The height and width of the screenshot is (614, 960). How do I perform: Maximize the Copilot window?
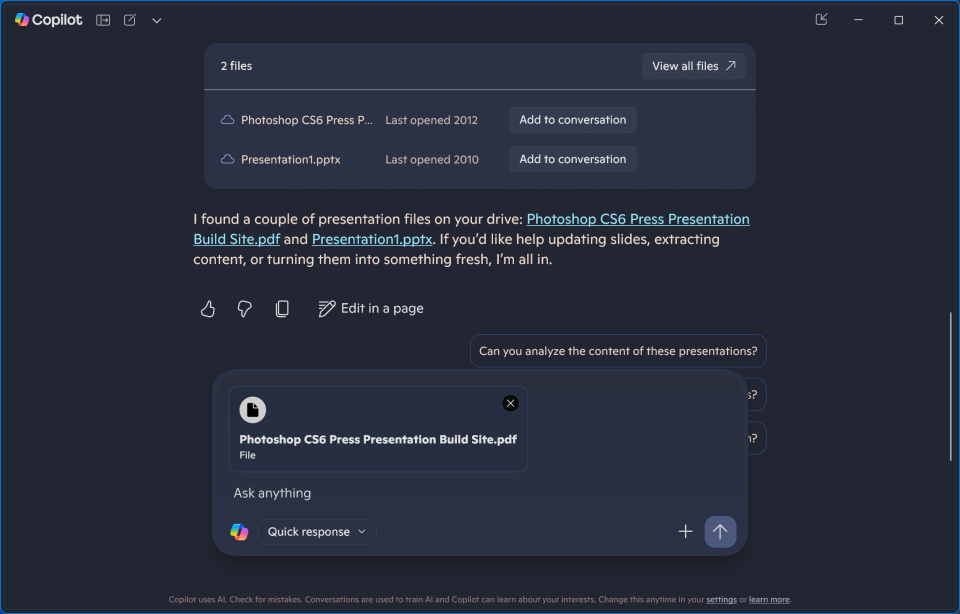coord(898,20)
